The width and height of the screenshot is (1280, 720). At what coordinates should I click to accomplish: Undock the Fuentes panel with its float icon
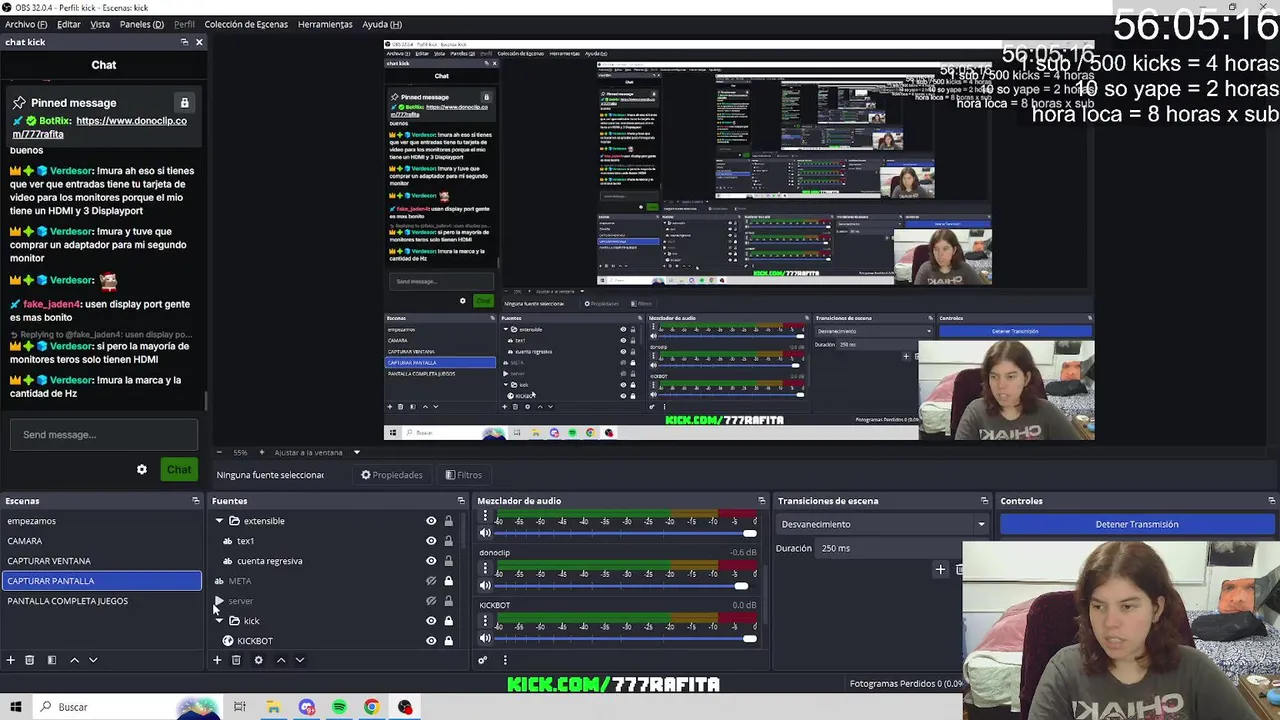click(x=461, y=501)
